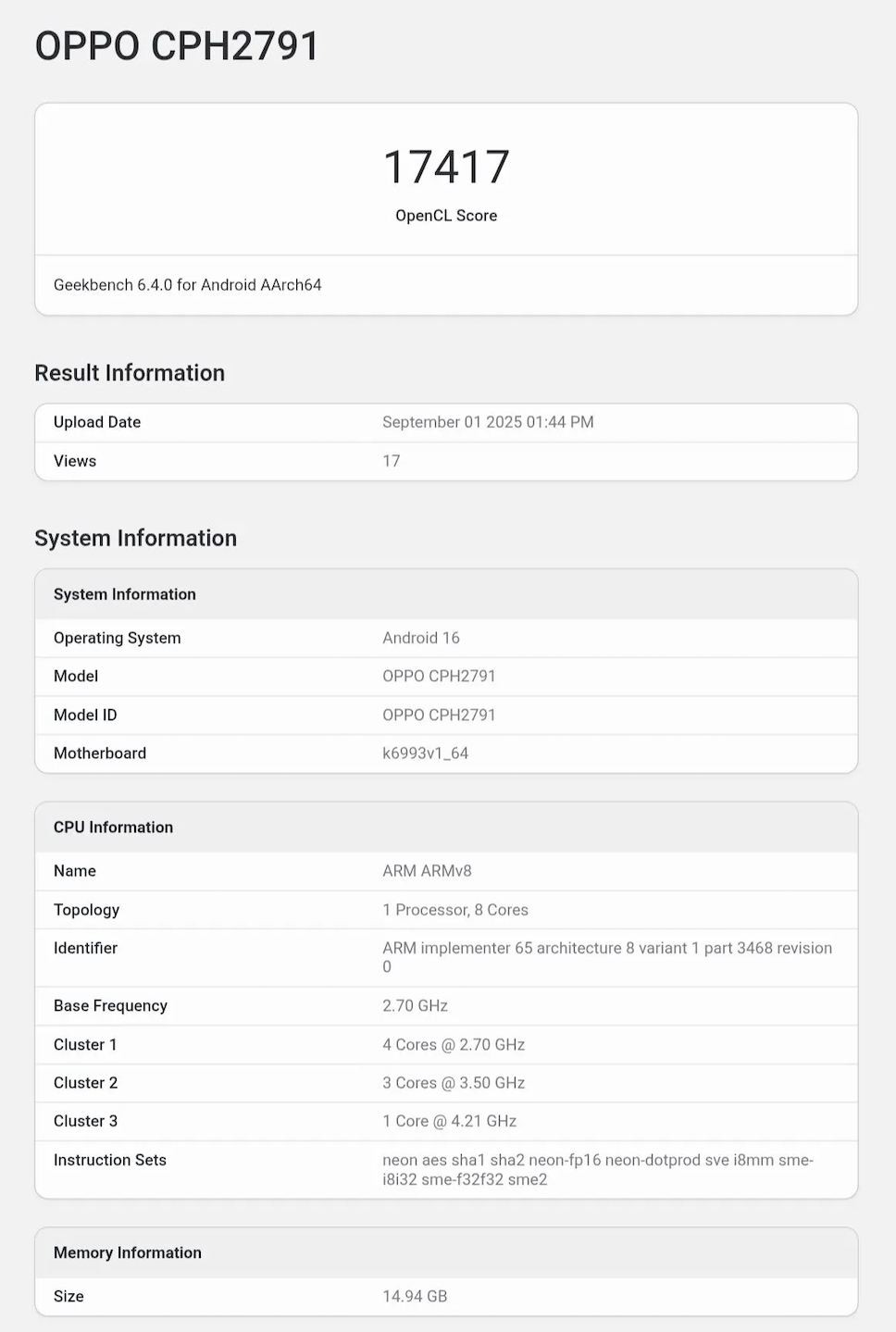Image resolution: width=896 pixels, height=1332 pixels.
Task: Click the OpenCL Score label
Action: [x=446, y=216]
